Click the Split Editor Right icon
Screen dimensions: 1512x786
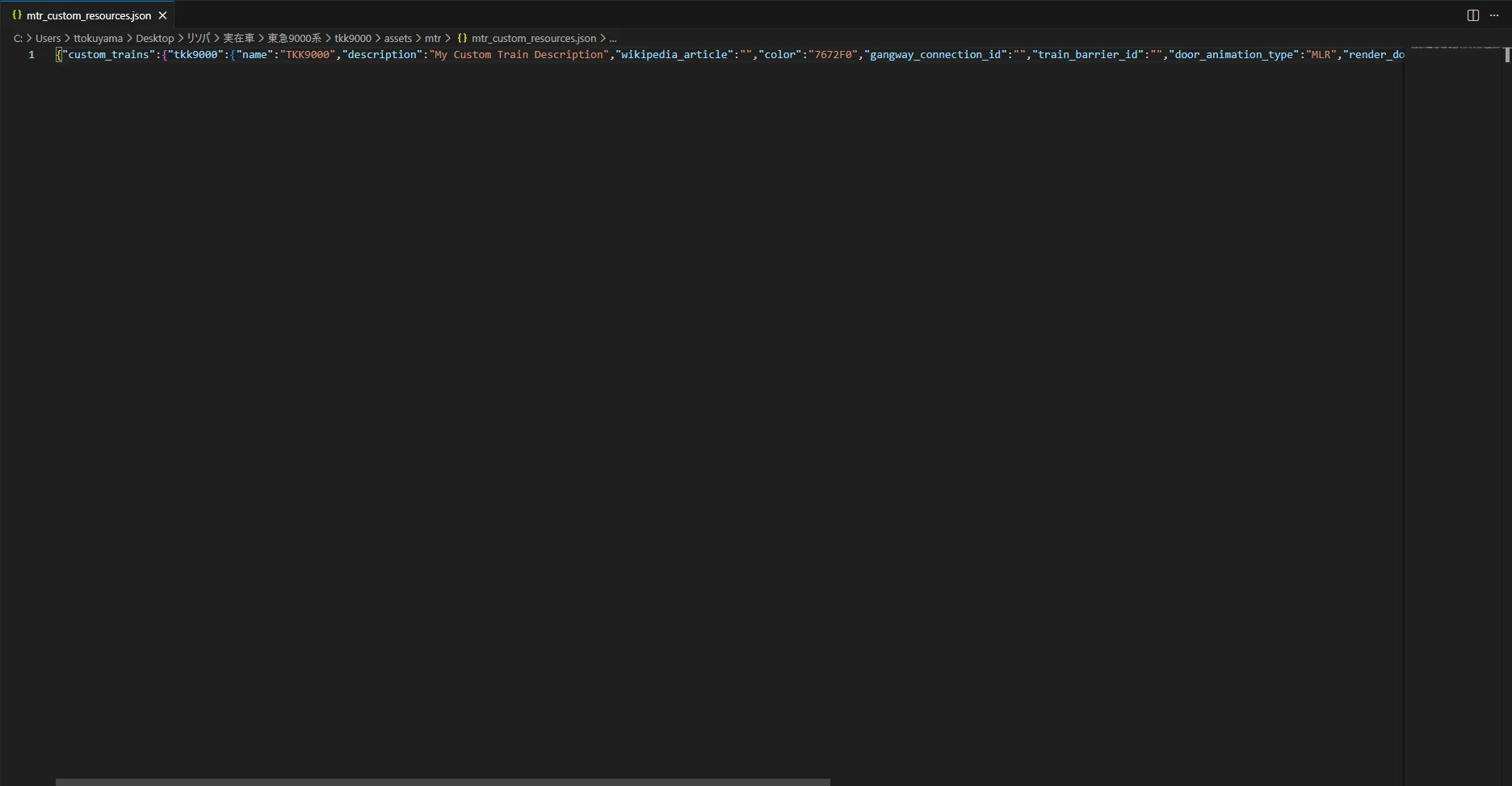[x=1472, y=15]
